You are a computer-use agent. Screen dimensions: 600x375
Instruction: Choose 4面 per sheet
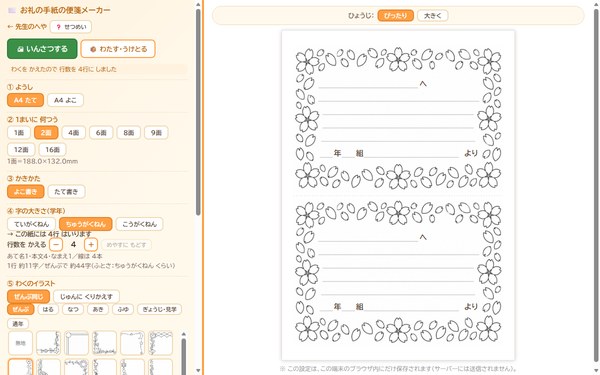coord(73,133)
